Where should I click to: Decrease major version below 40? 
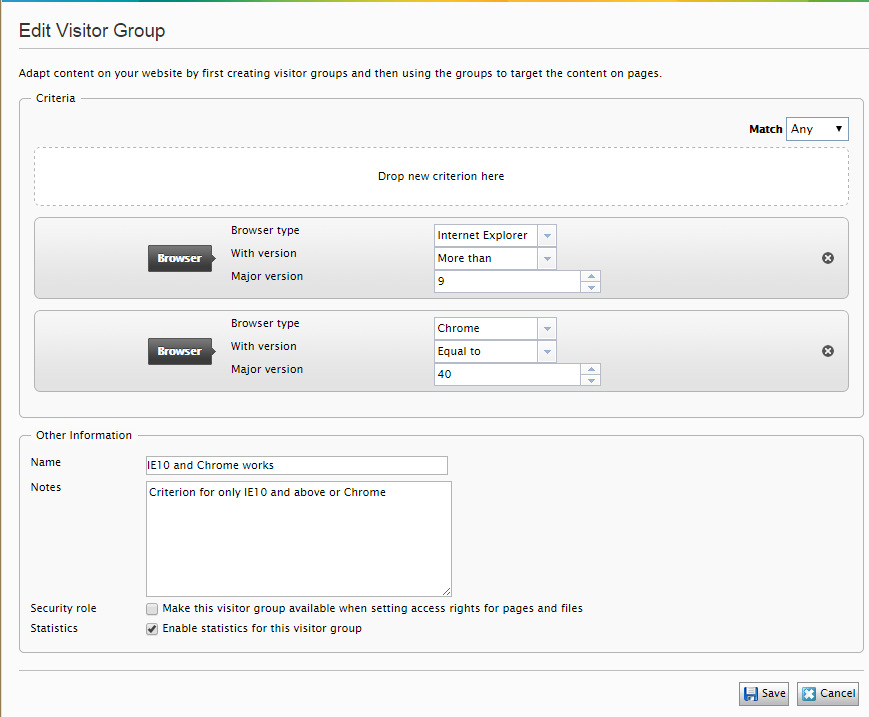click(x=591, y=380)
